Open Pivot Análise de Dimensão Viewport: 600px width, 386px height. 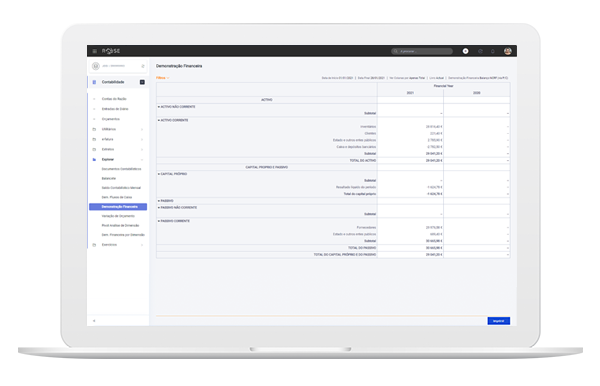point(120,225)
